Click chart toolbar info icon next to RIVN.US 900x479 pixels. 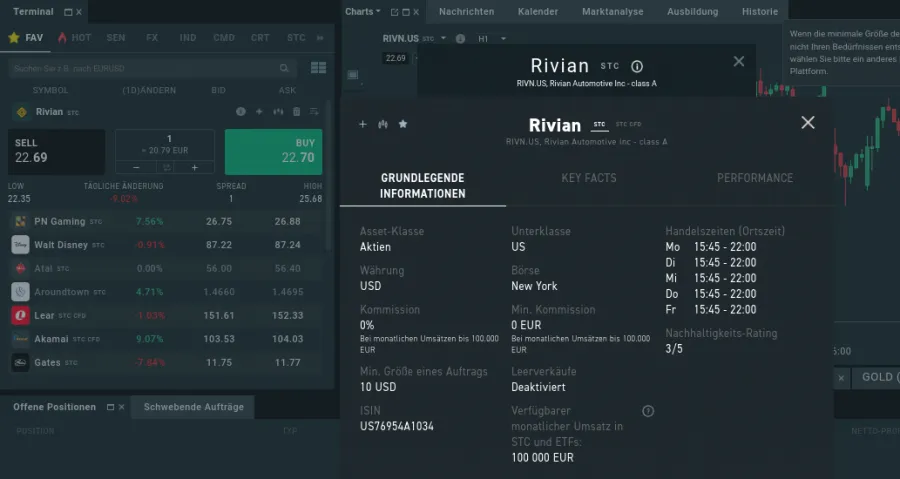click(460, 38)
